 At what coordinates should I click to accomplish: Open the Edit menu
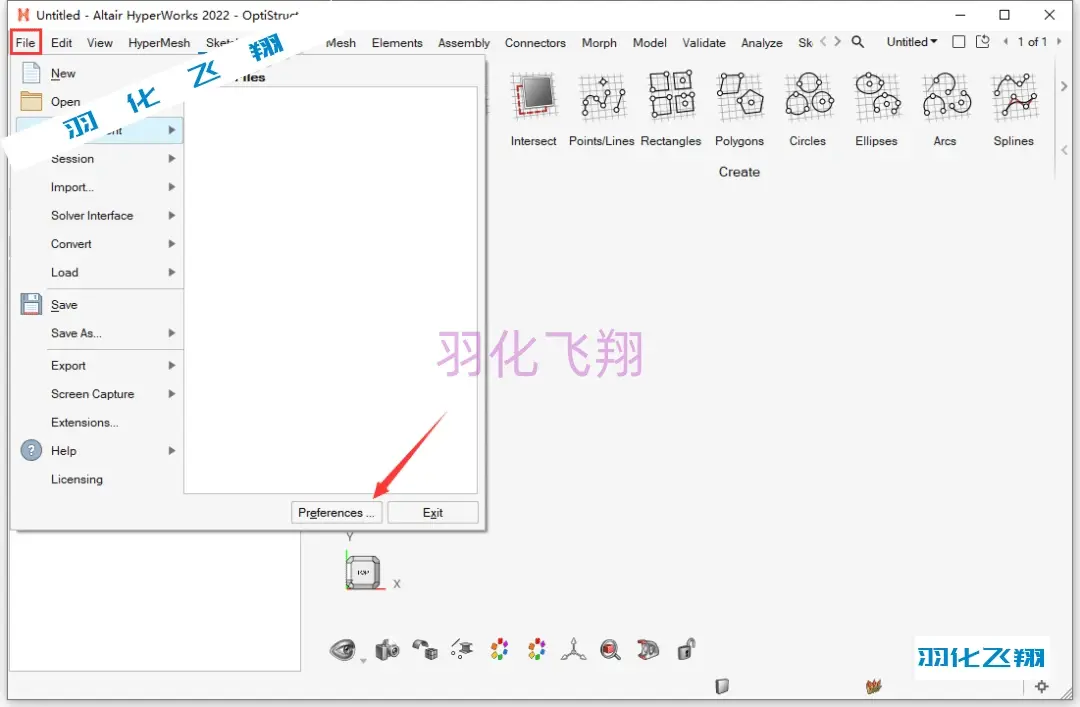(x=61, y=43)
